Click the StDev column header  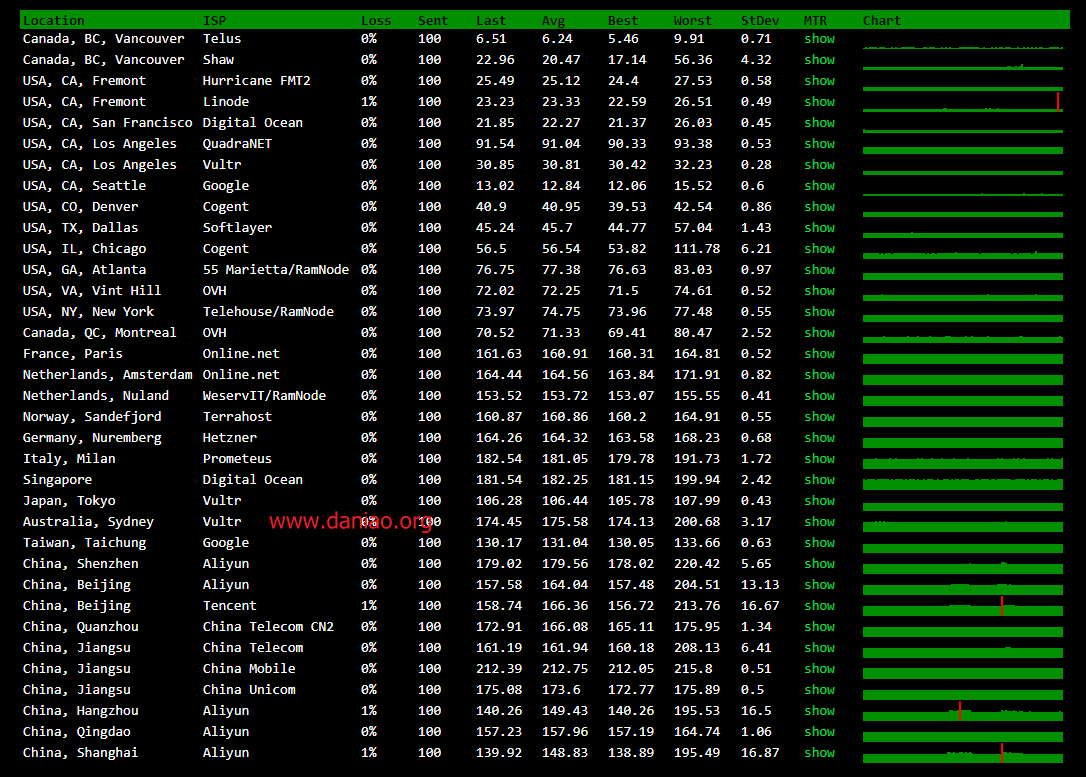760,21
